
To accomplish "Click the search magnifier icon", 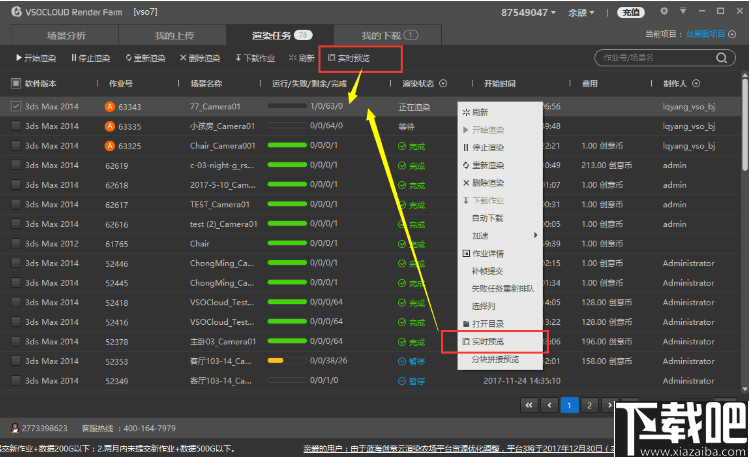I will pyautogui.click(x=721, y=58).
